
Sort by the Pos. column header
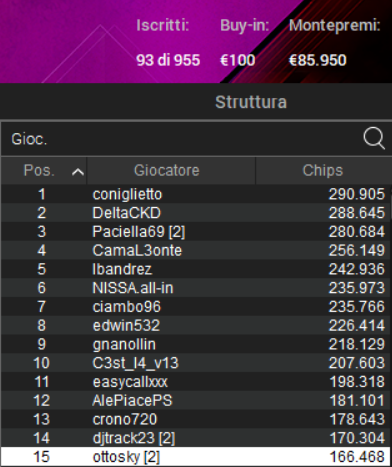[x=44, y=171]
